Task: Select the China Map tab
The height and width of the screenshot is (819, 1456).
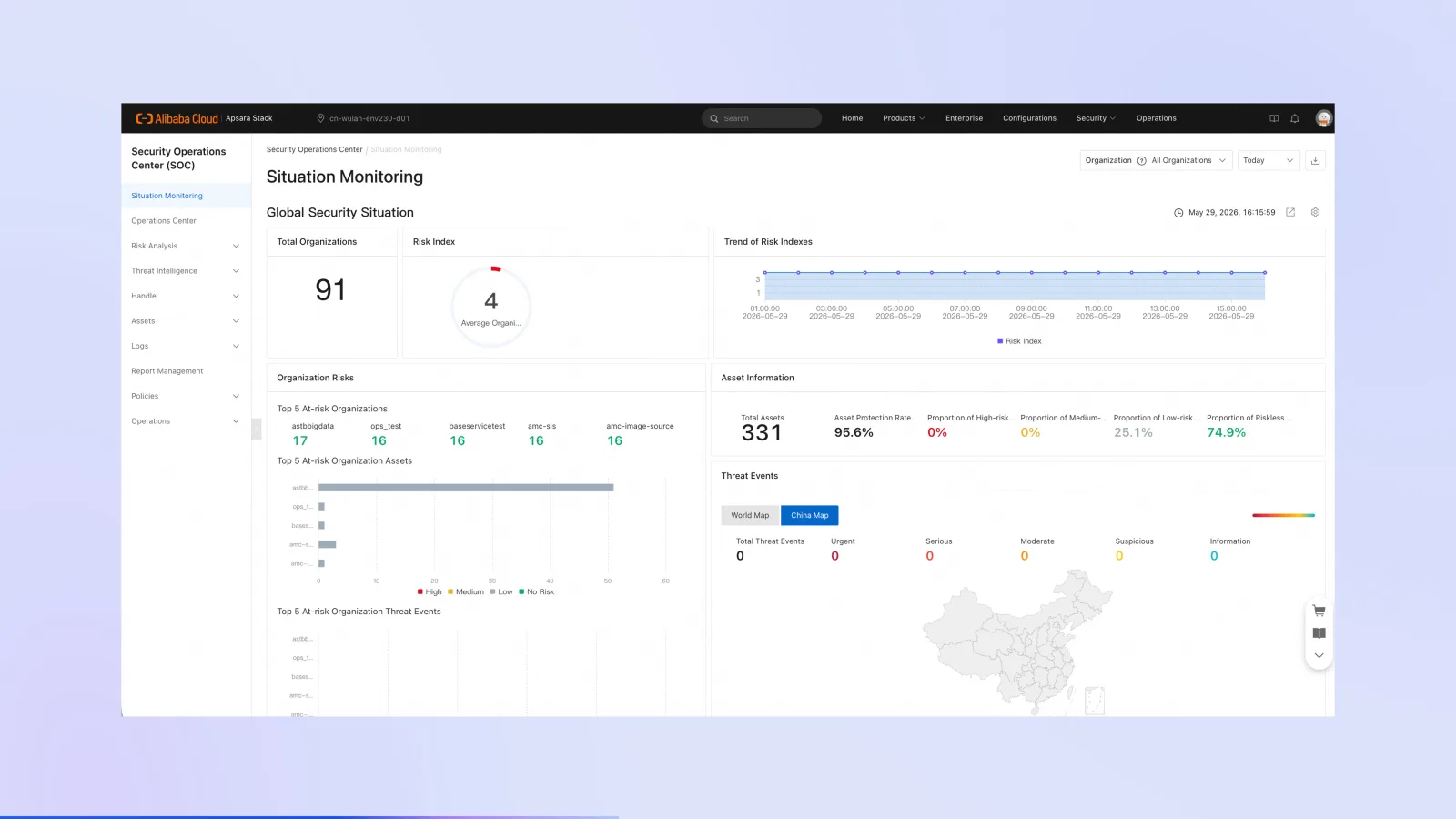Action: tap(809, 515)
